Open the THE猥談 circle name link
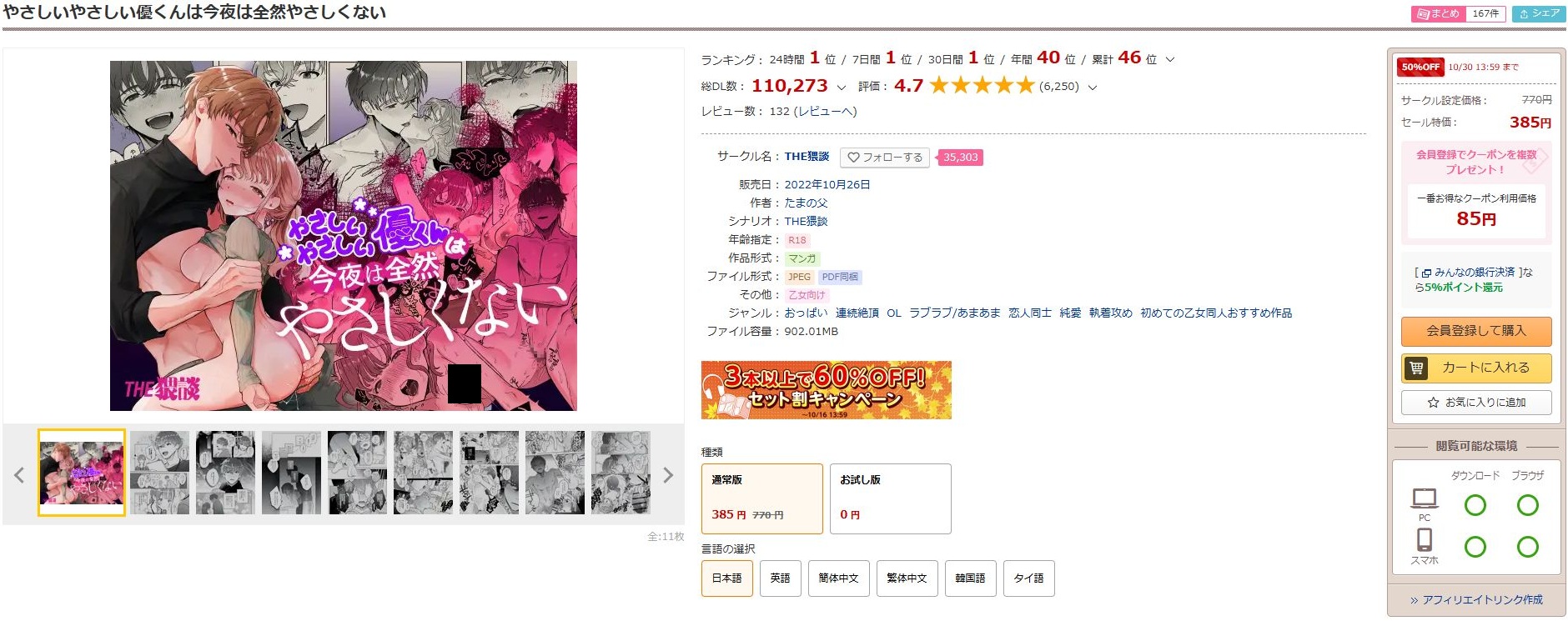 tap(807, 157)
